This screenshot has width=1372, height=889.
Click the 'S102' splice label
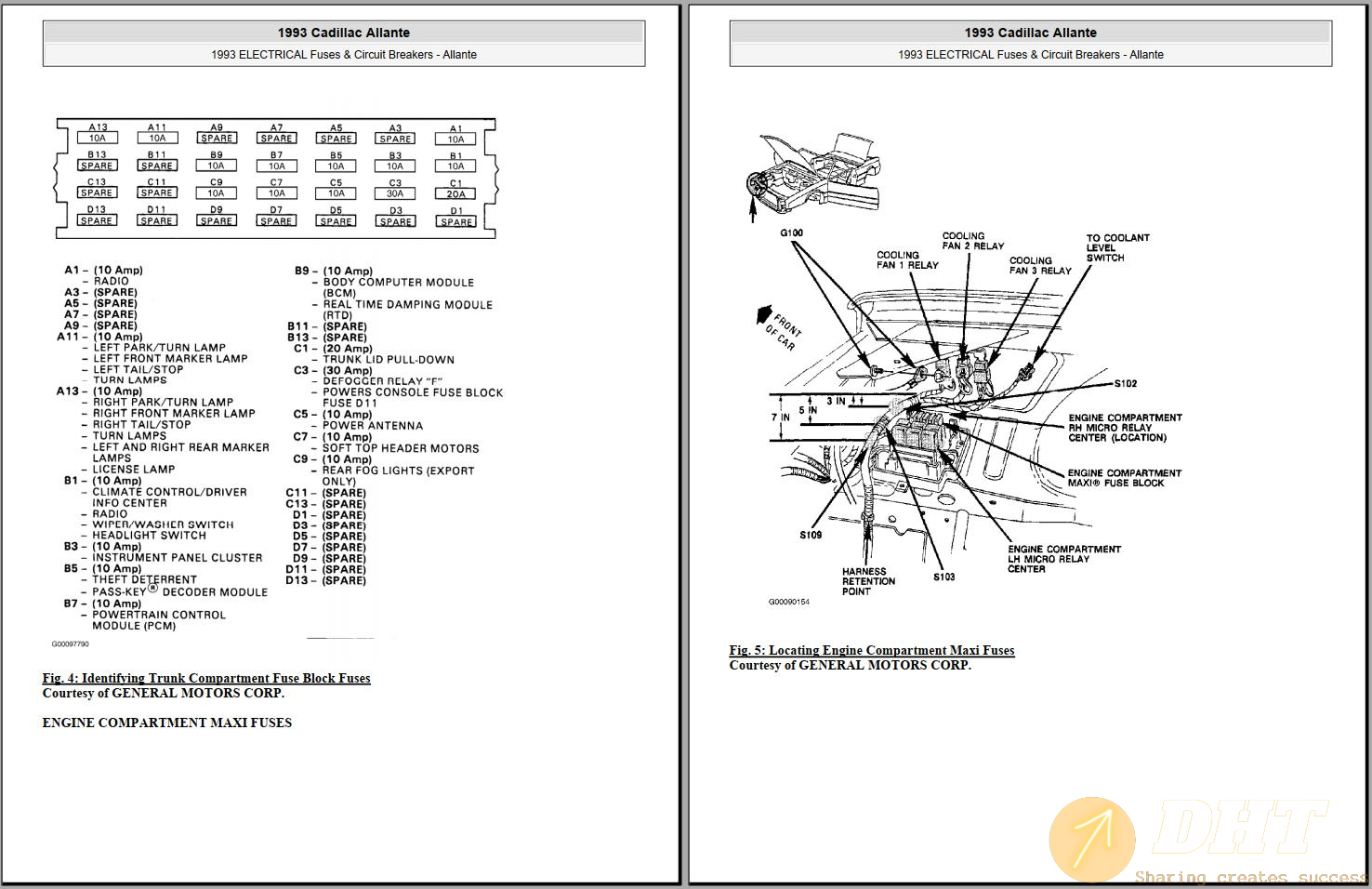point(1126,384)
